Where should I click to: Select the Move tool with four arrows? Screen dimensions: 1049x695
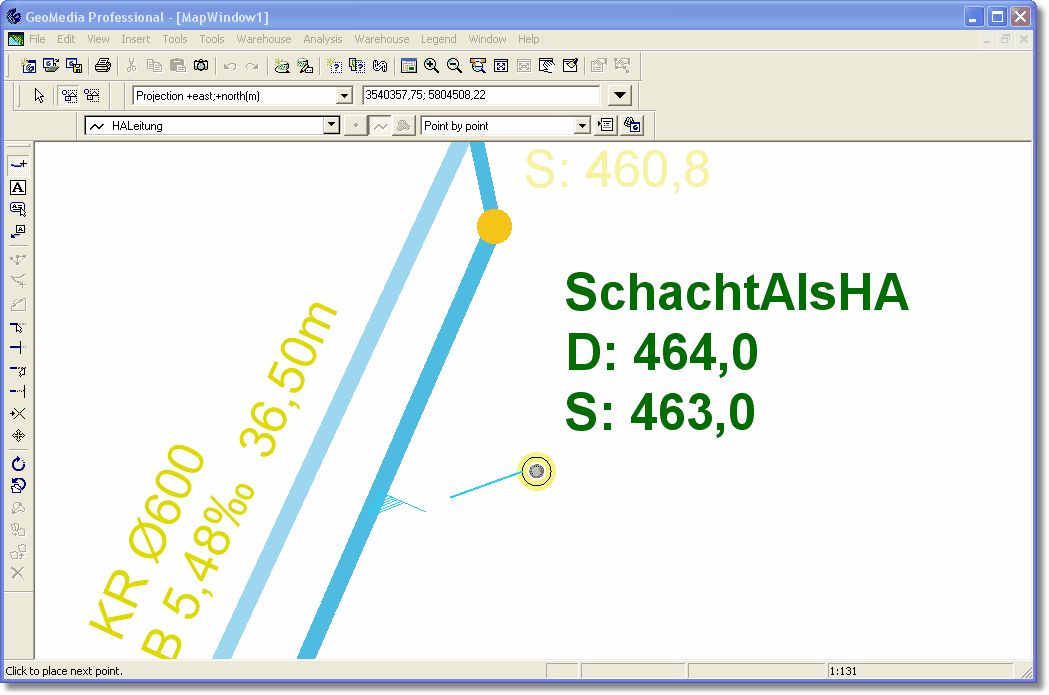click(18, 436)
